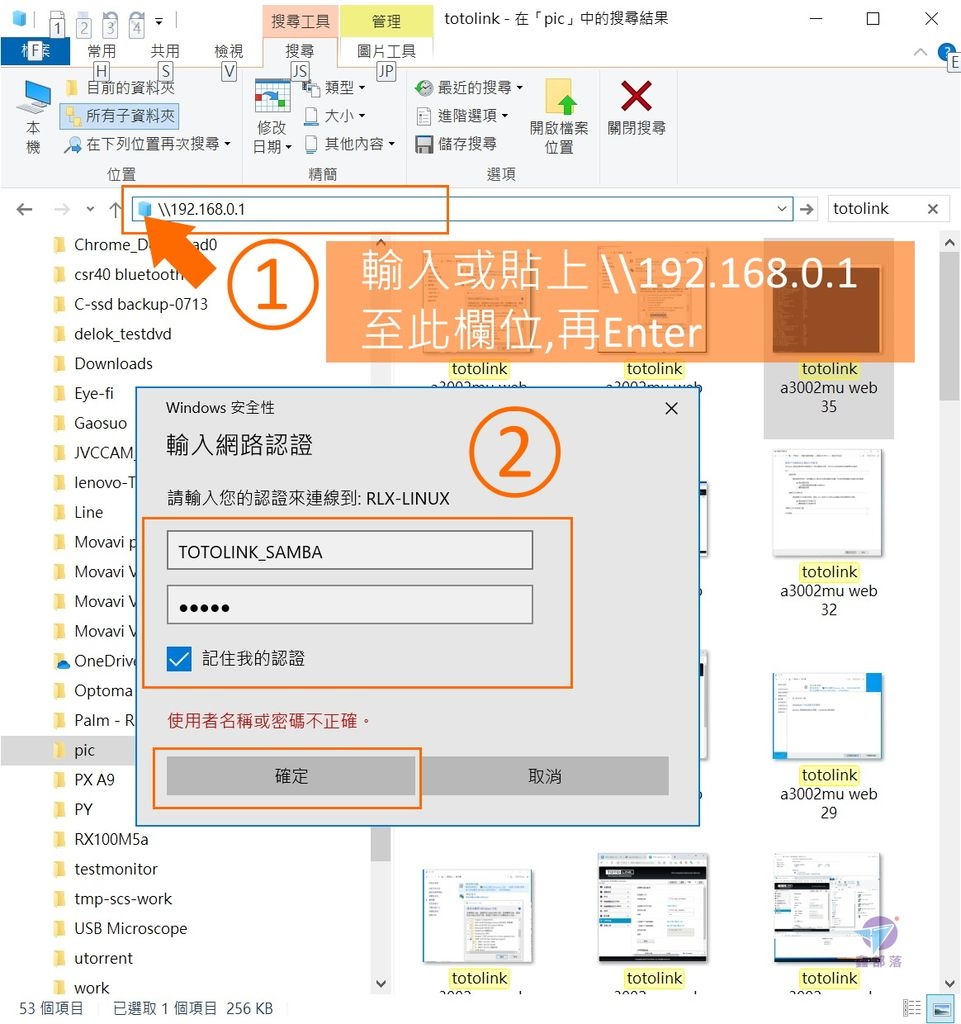Close the Windows 安全性 dialog
This screenshot has height=1024, width=961.
point(671,409)
